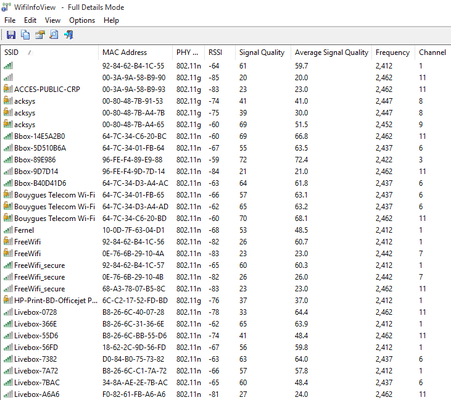
Task: Click the channel 3 cell
Action: [x=421, y=159]
